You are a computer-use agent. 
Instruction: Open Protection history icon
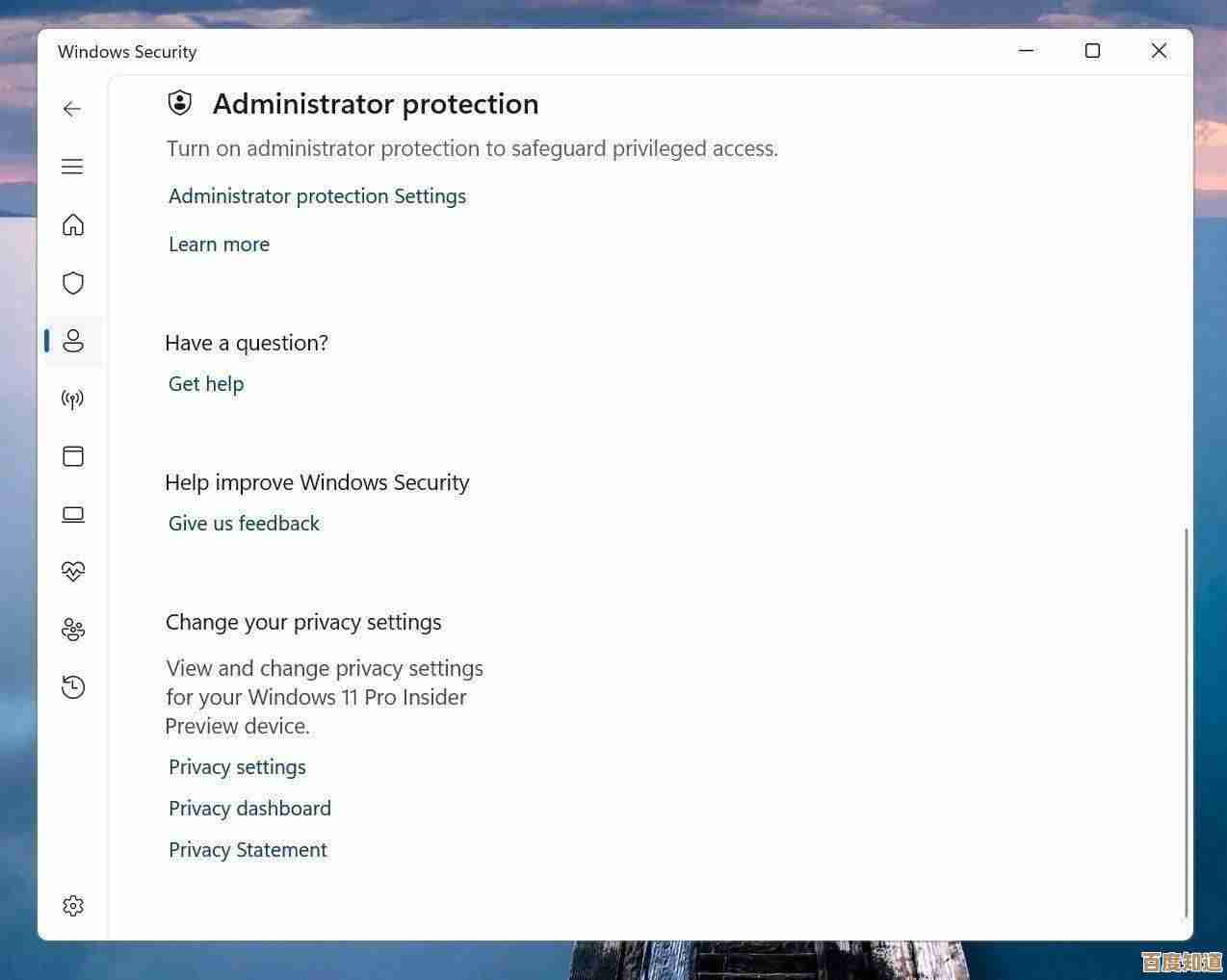coord(73,687)
